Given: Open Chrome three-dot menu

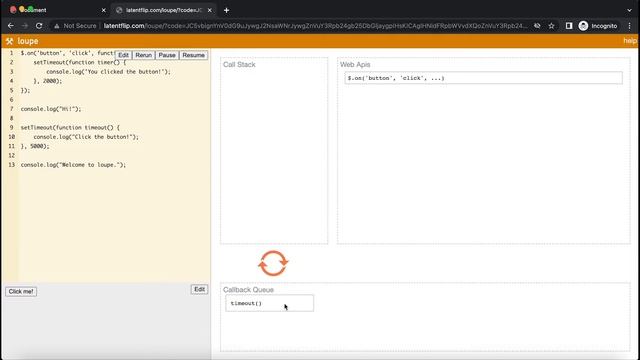Looking at the screenshot, I should pos(629,26).
